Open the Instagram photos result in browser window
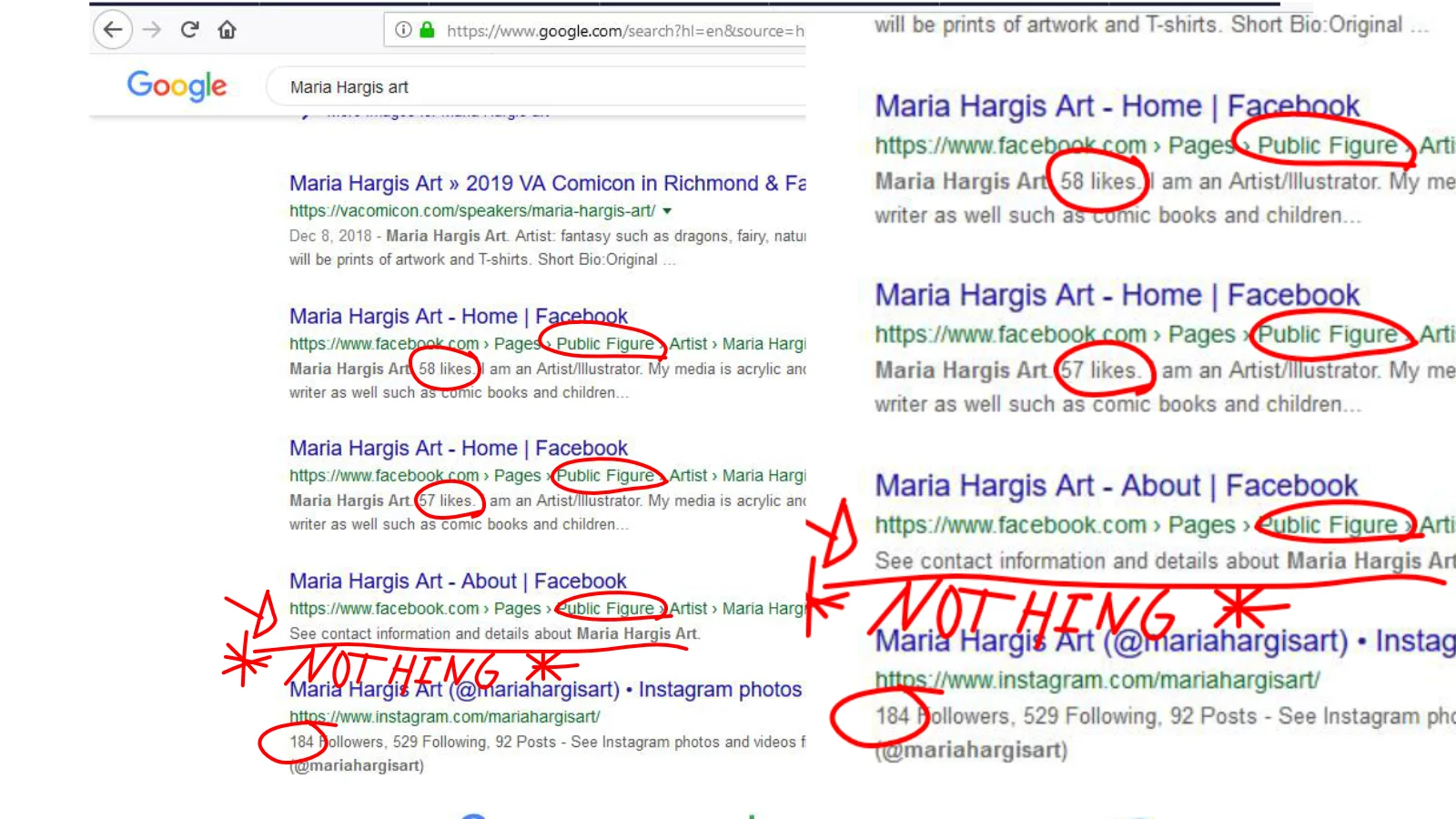The image size is (1456, 819). click(546, 689)
